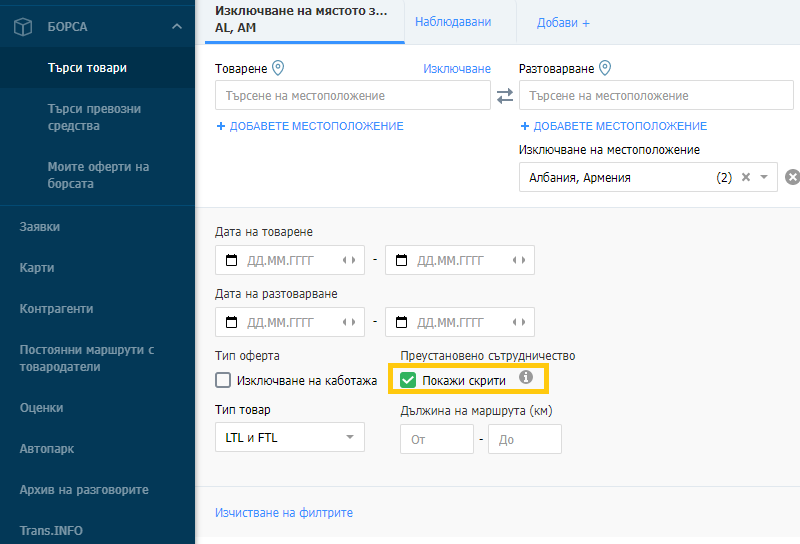Enable Изключване на каботажа checkbox

(x=223, y=380)
